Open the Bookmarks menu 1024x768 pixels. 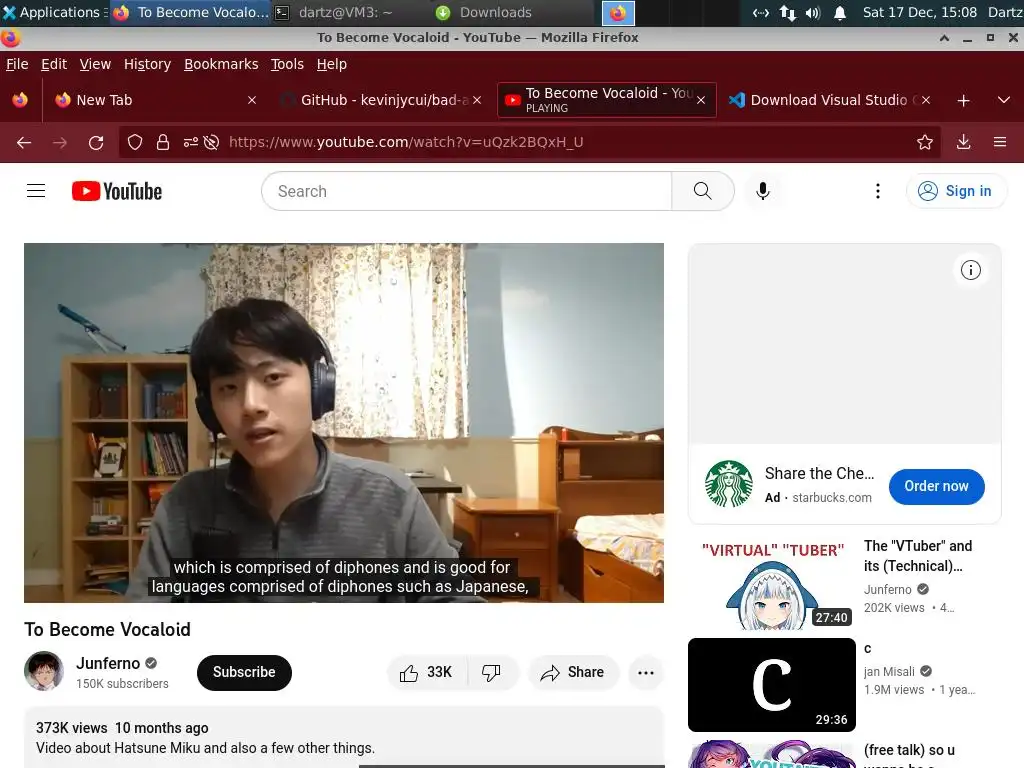point(221,64)
